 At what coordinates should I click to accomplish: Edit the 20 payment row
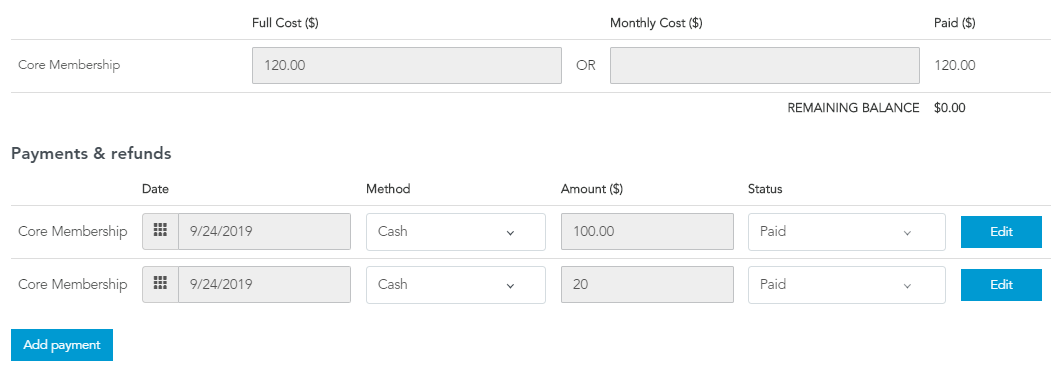1001,284
